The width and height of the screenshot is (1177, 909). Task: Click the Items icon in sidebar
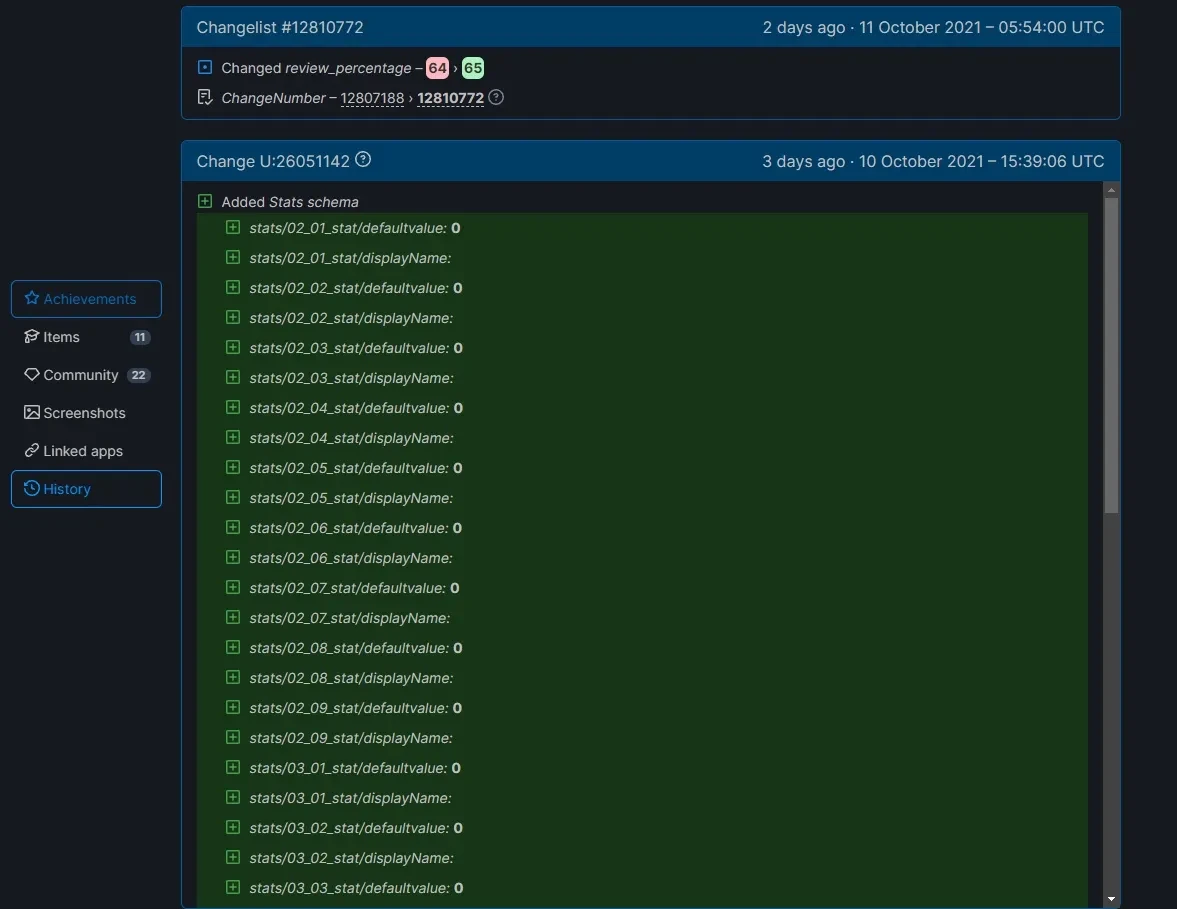click(x=32, y=337)
